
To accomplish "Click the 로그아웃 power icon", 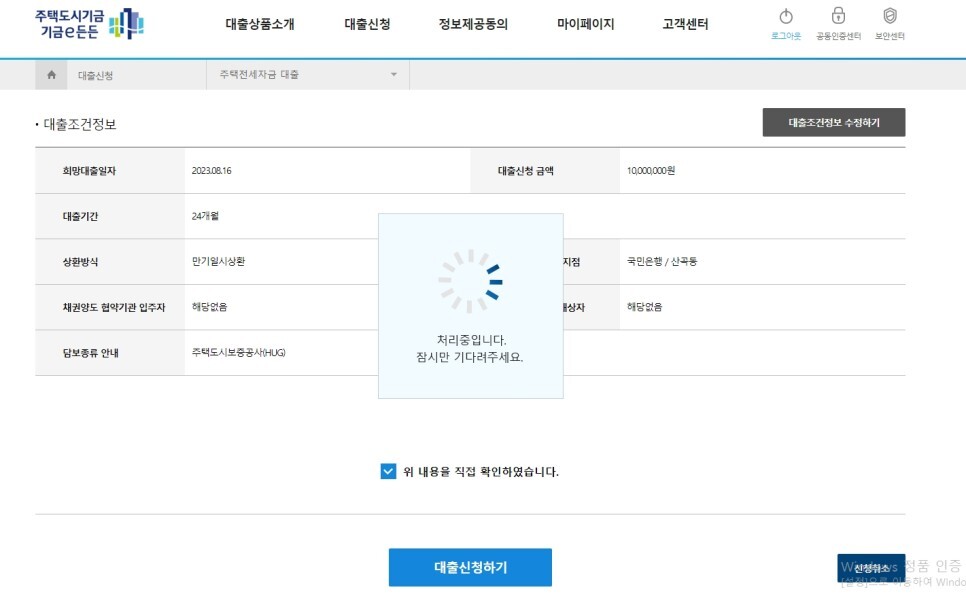I will [786, 23].
